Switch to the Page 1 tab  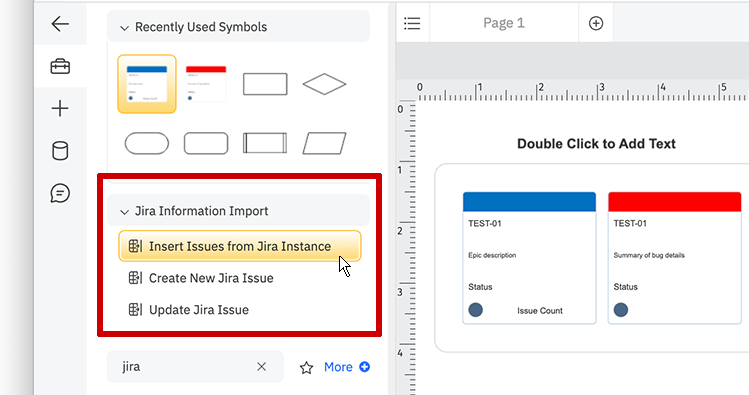(x=504, y=23)
